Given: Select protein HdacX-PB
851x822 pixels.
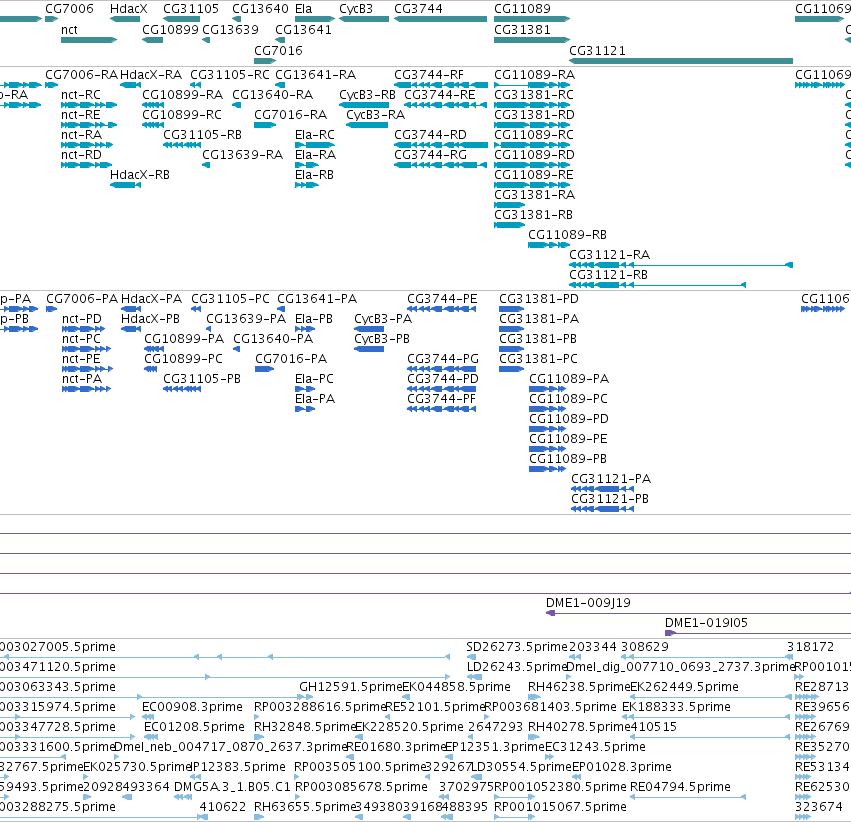Looking at the screenshot, I should tap(131, 329).
